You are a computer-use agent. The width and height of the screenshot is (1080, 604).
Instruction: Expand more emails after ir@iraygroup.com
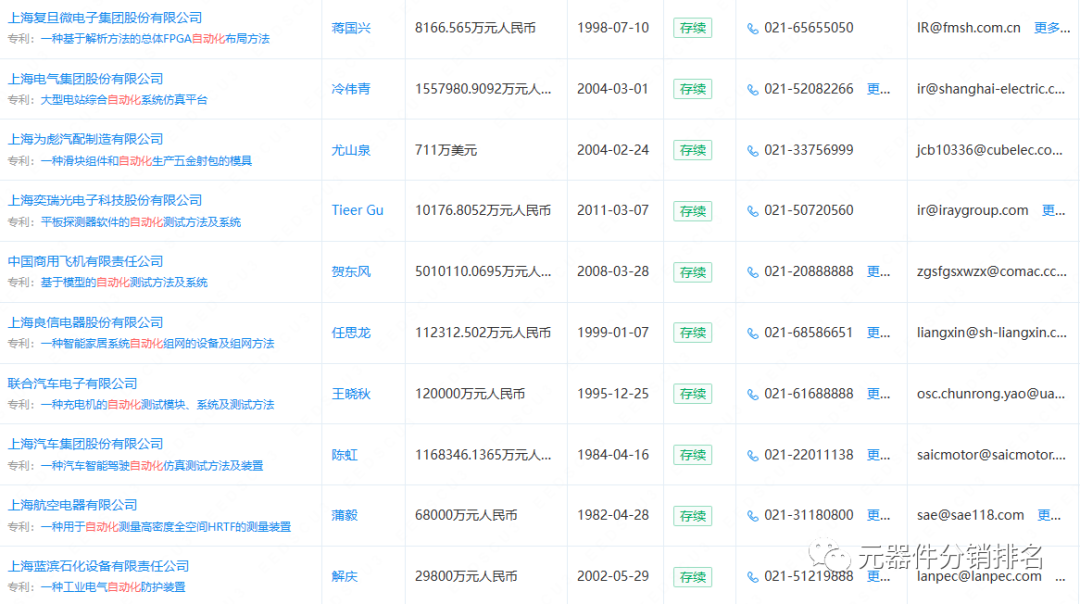point(1053,210)
